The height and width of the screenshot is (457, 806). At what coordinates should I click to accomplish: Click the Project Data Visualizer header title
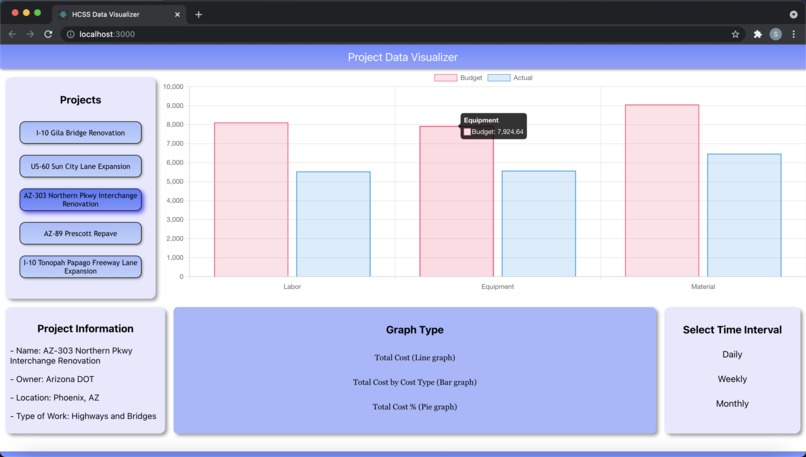pyautogui.click(x=402, y=57)
